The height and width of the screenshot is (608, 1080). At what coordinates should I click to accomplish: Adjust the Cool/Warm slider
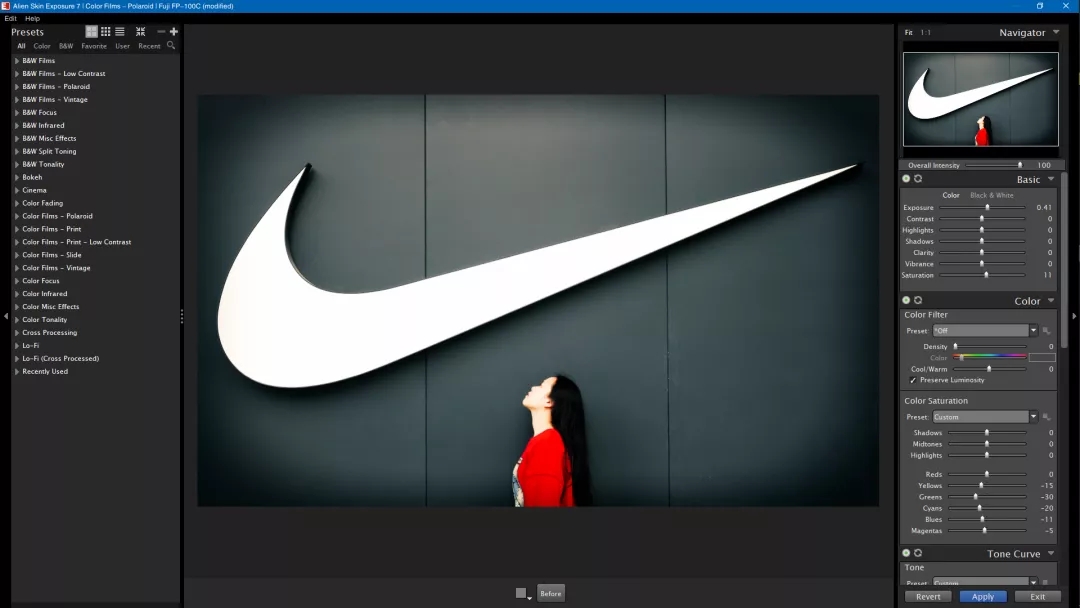click(990, 369)
